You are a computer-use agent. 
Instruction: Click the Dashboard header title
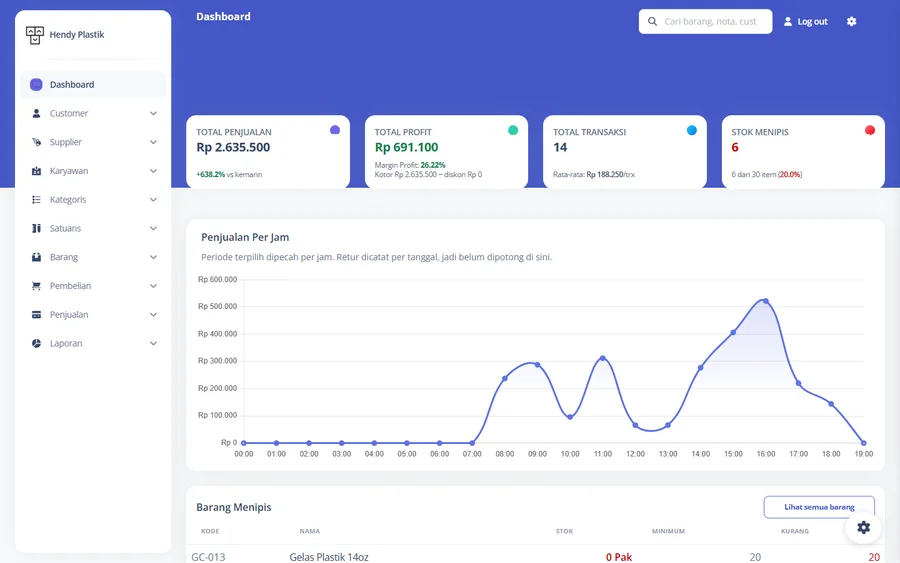point(223,17)
